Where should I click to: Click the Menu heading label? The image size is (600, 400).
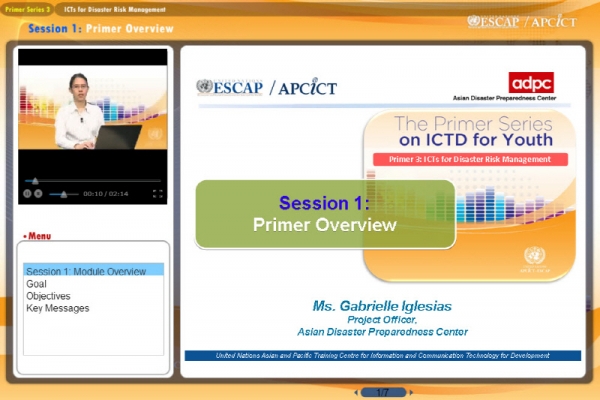coord(37,236)
